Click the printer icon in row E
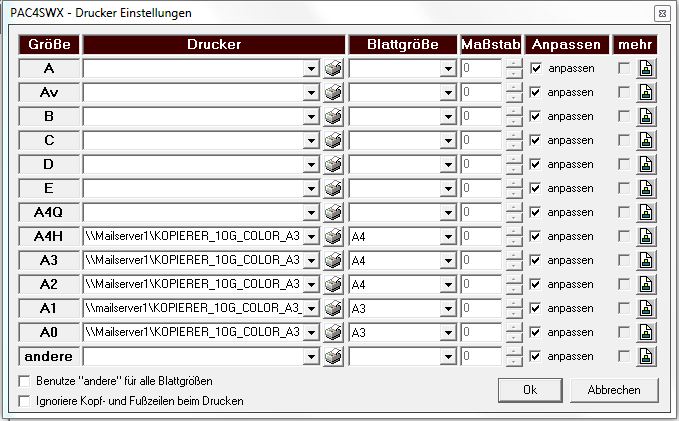This screenshot has width=679, height=421. (333, 188)
